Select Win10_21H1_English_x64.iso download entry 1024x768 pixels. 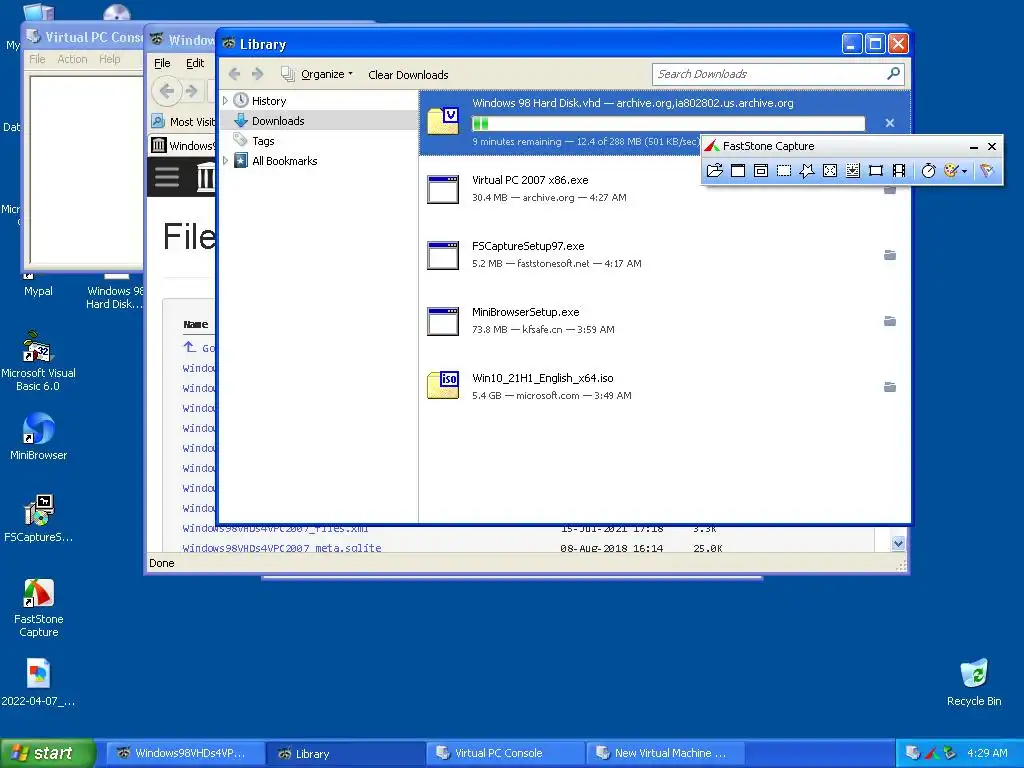664,387
